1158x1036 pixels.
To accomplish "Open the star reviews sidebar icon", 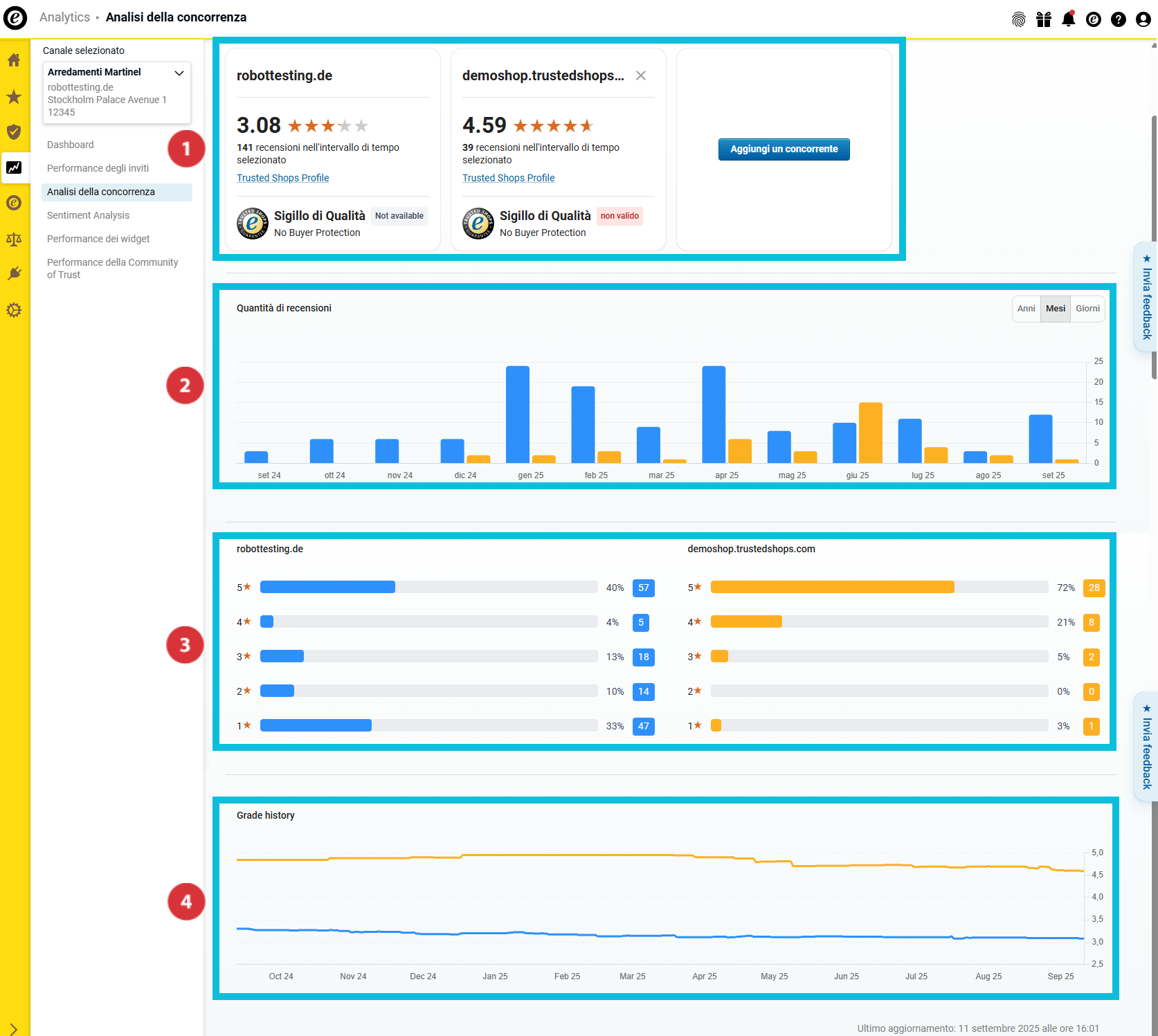I will tap(14, 97).
